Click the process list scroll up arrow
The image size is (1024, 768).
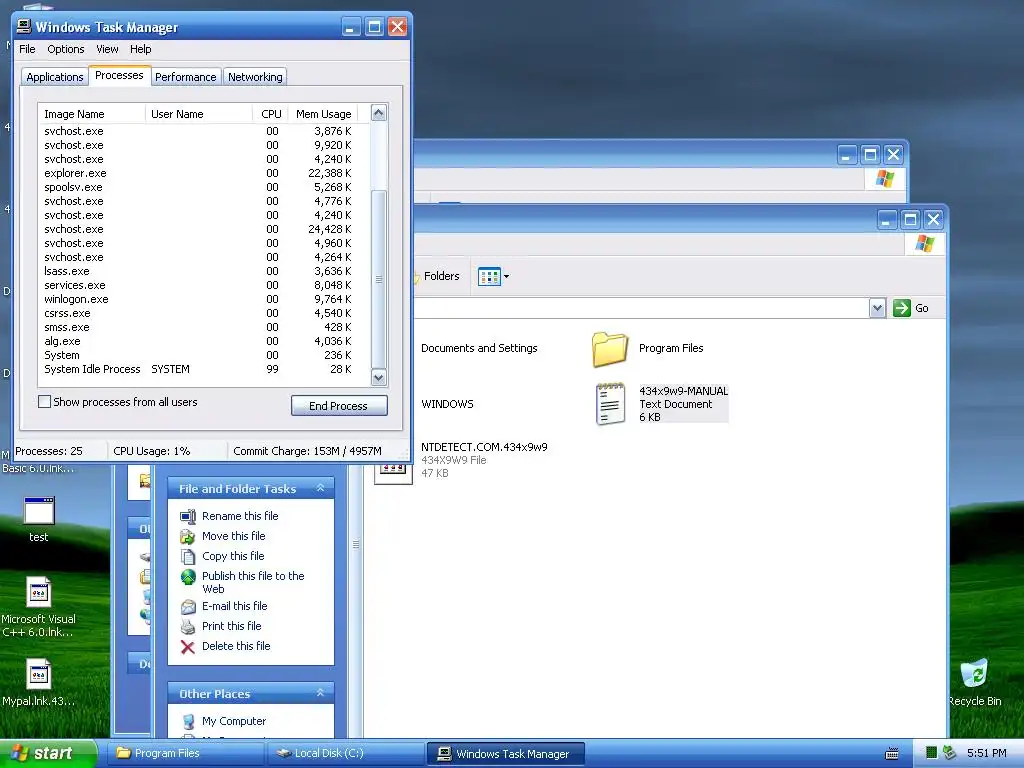point(379,113)
